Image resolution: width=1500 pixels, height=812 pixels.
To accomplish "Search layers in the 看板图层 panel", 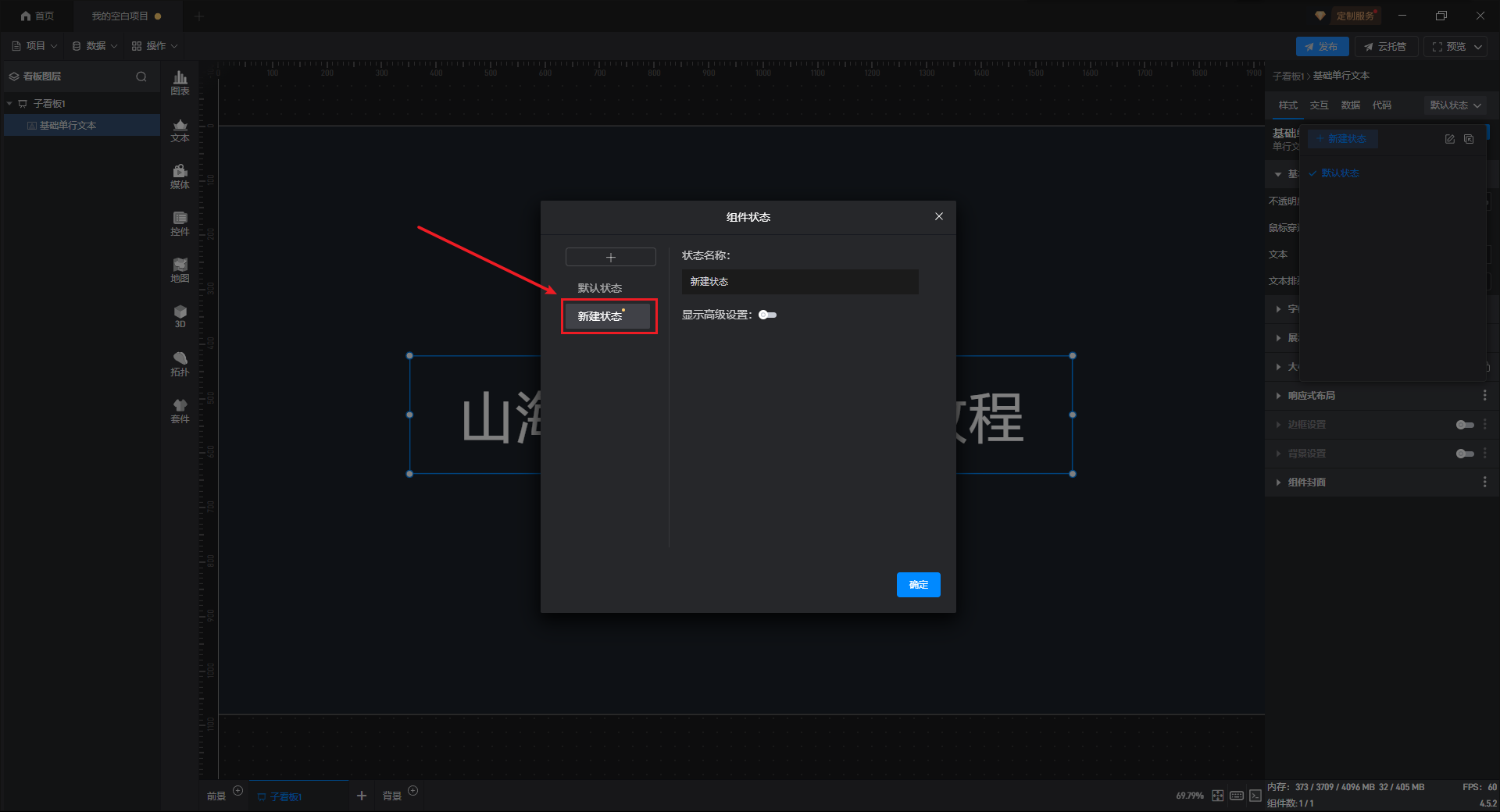I will coord(141,77).
